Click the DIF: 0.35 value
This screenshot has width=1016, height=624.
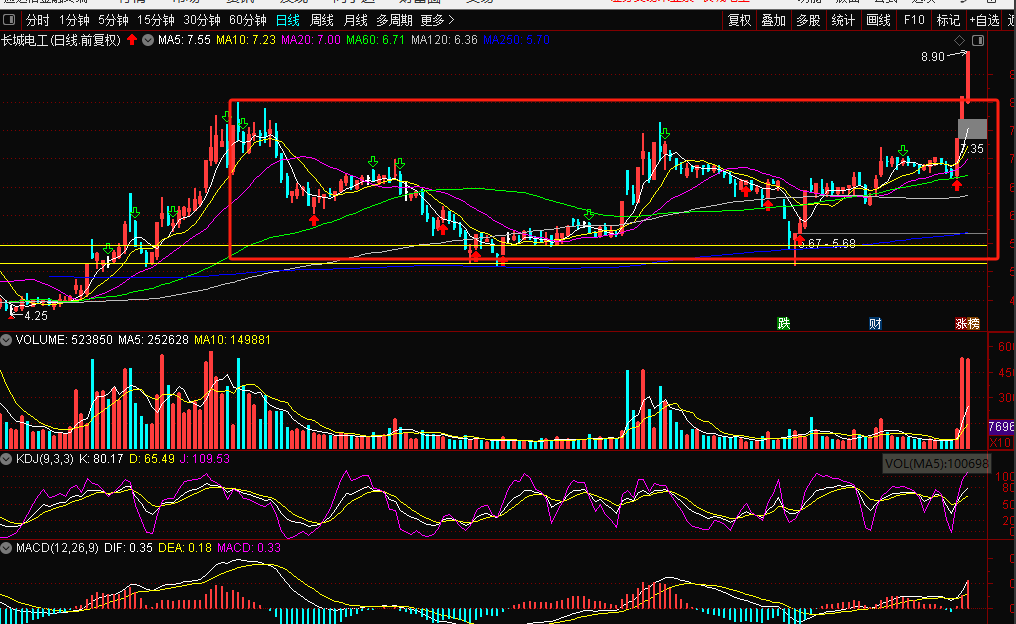(128, 548)
